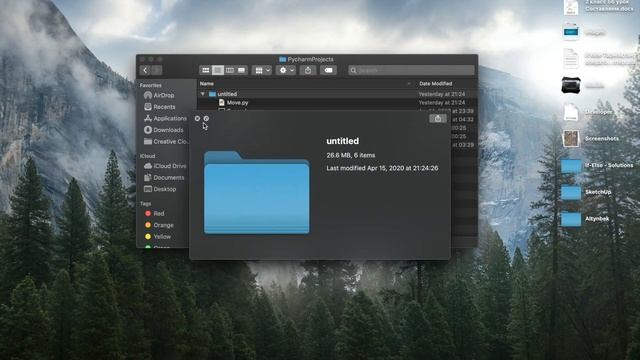The image size is (640, 360).
Task: Click the large folder preview image
Action: [x=257, y=192]
